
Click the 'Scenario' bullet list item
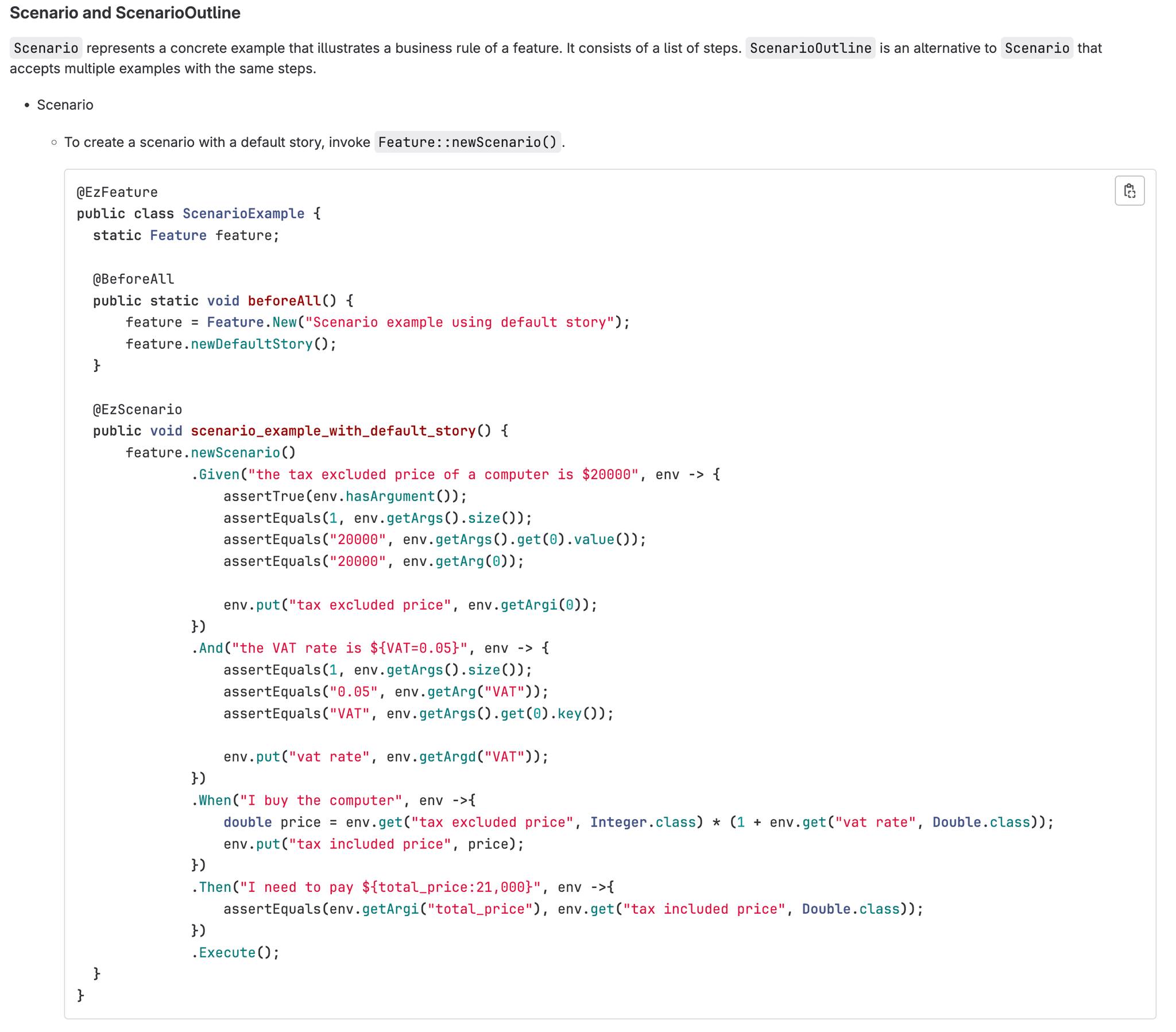click(x=65, y=104)
